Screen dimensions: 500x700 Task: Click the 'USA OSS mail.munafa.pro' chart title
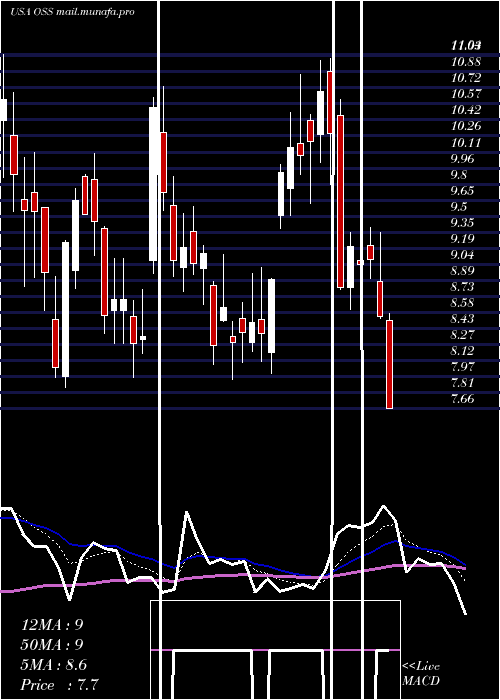(72, 12)
